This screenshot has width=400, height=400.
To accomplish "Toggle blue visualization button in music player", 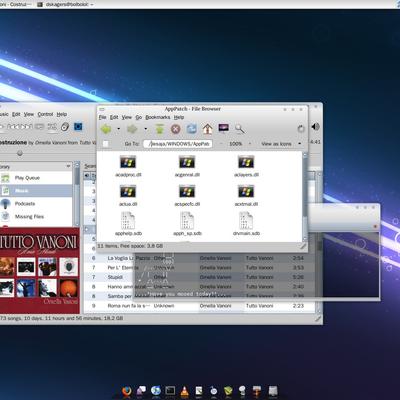I will coord(78,127).
